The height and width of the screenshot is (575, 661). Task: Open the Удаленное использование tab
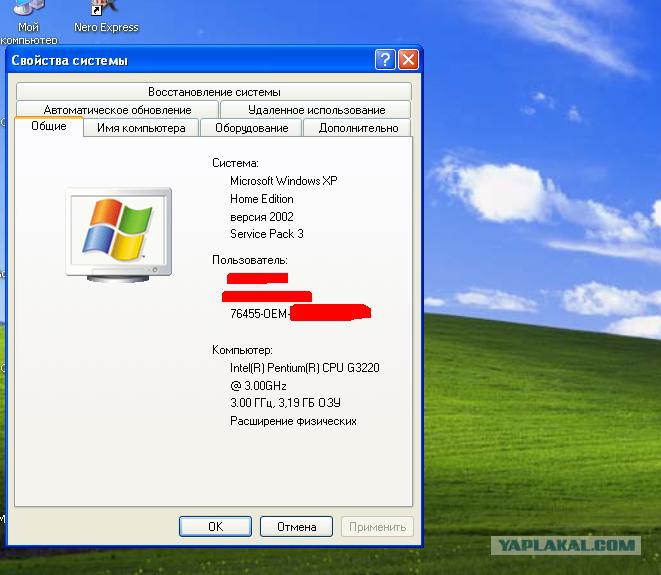[x=316, y=110]
